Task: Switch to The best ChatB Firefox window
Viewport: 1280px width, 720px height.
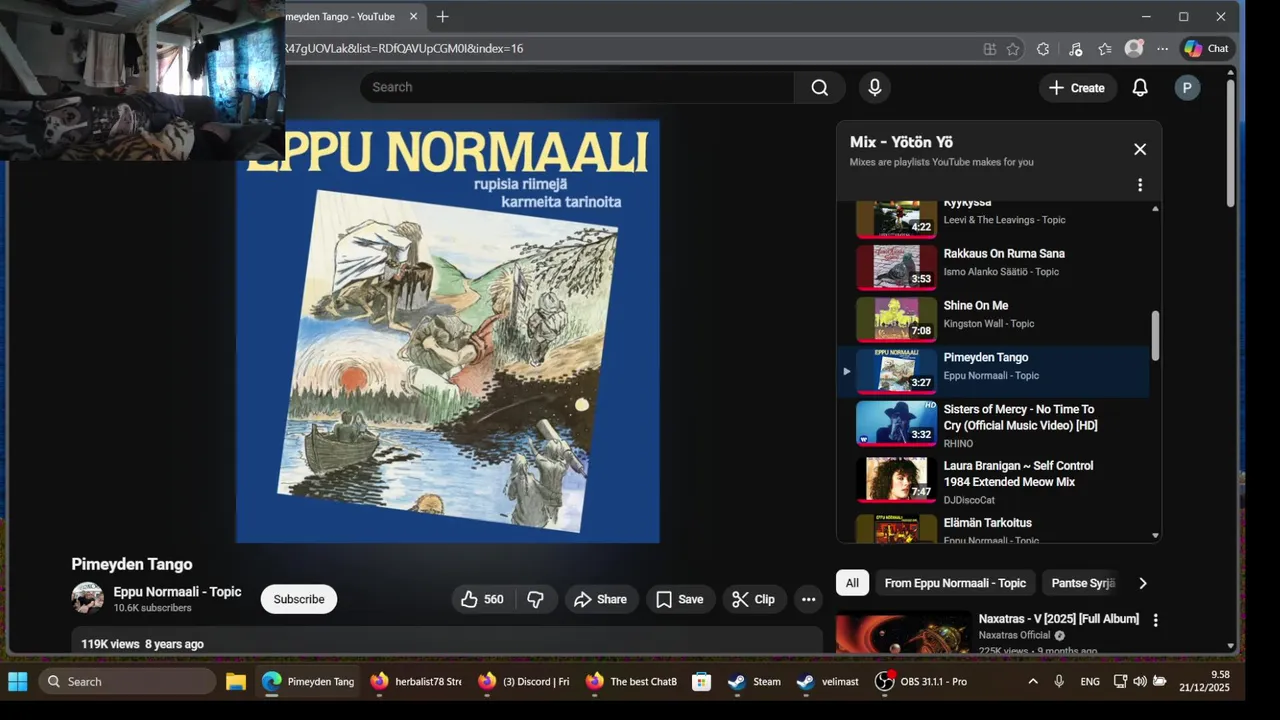Action: (630, 682)
